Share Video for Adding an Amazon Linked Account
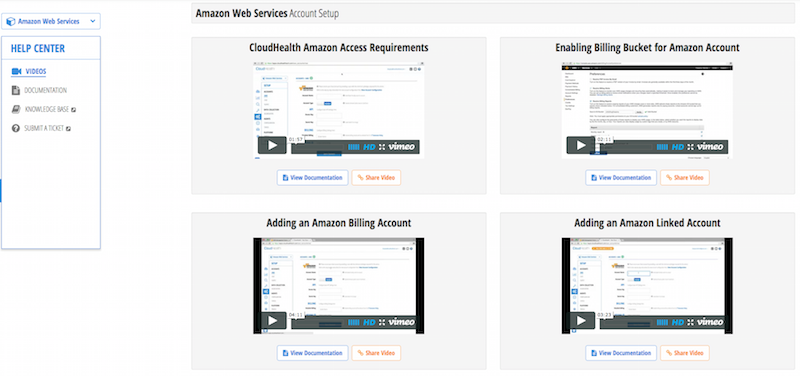 (685, 353)
